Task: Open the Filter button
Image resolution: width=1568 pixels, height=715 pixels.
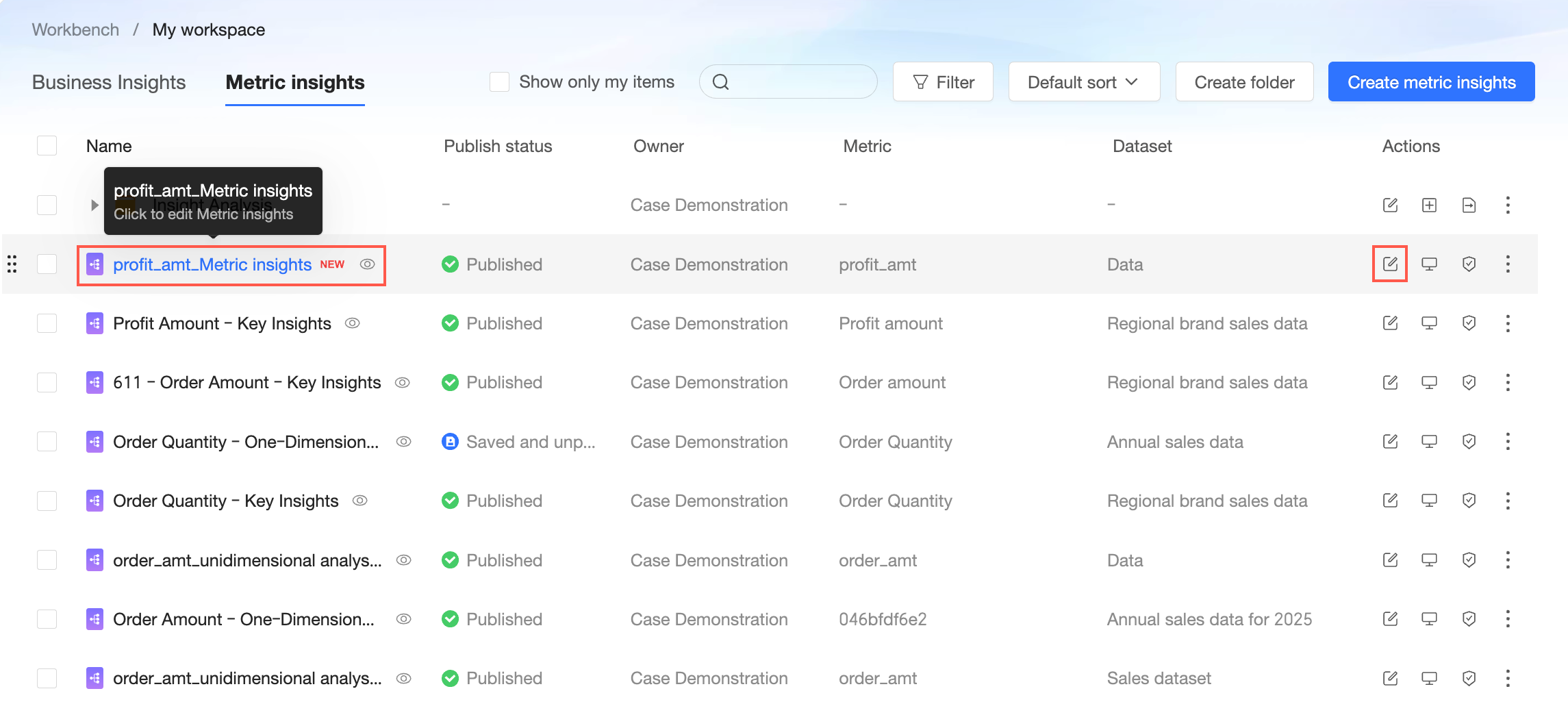Action: click(943, 82)
